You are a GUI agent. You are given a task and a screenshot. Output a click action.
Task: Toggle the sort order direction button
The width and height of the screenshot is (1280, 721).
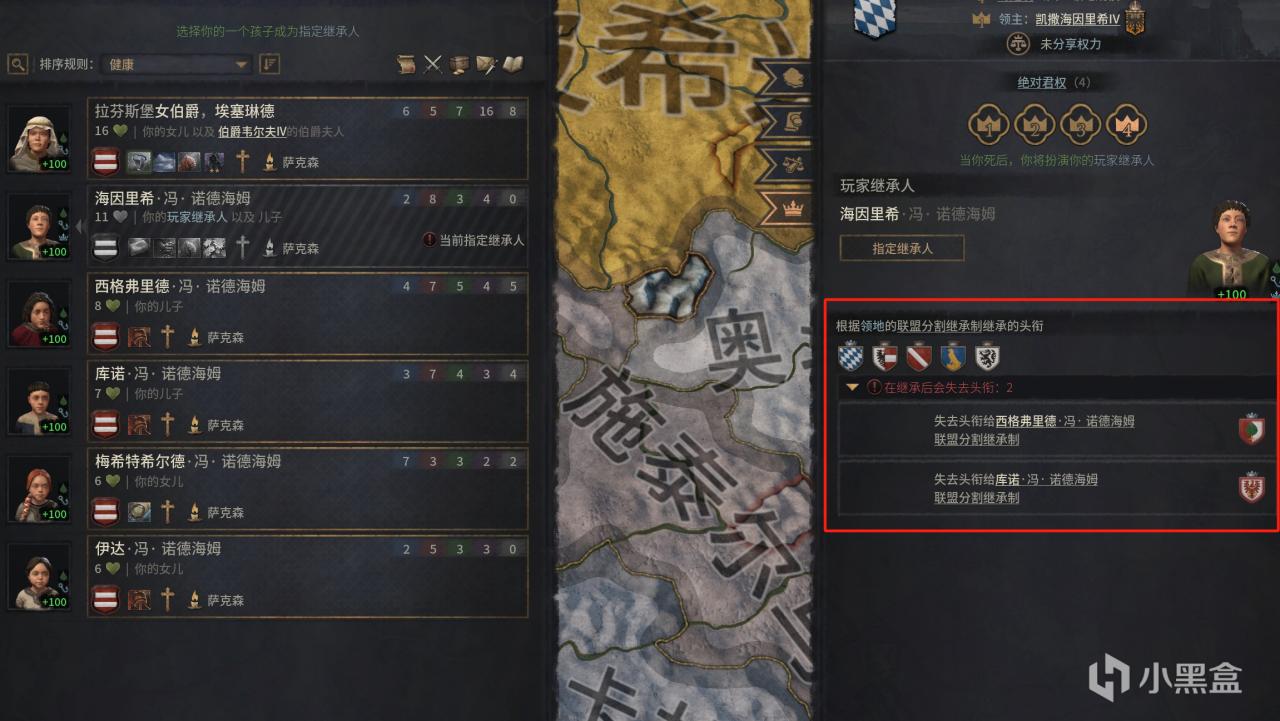pyautogui.click(x=269, y=64)
